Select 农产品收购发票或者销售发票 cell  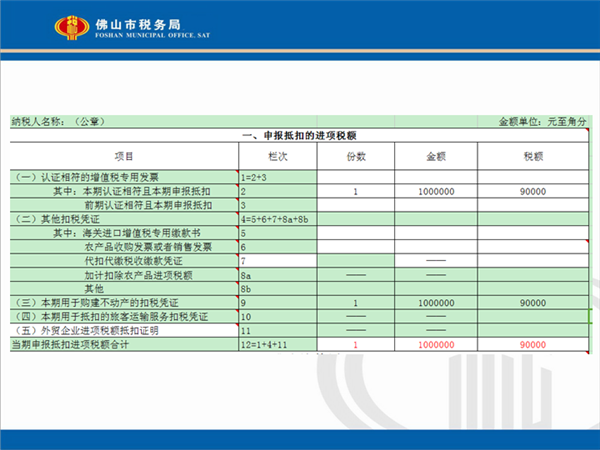click(x=124, y=247)
